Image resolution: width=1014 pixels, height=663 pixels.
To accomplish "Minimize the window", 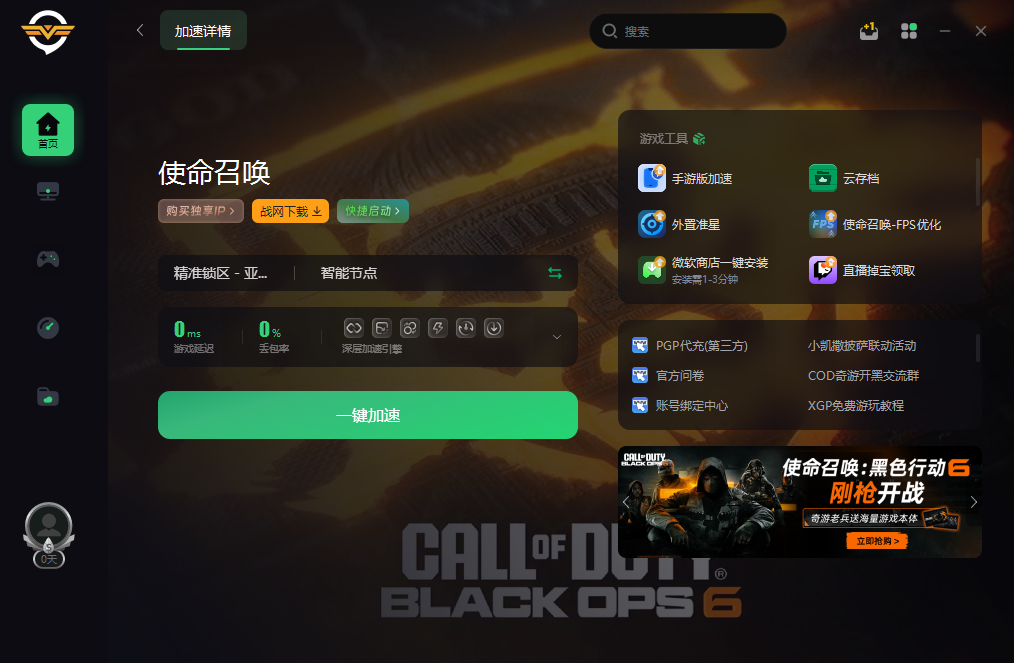I will coord(945,30).
